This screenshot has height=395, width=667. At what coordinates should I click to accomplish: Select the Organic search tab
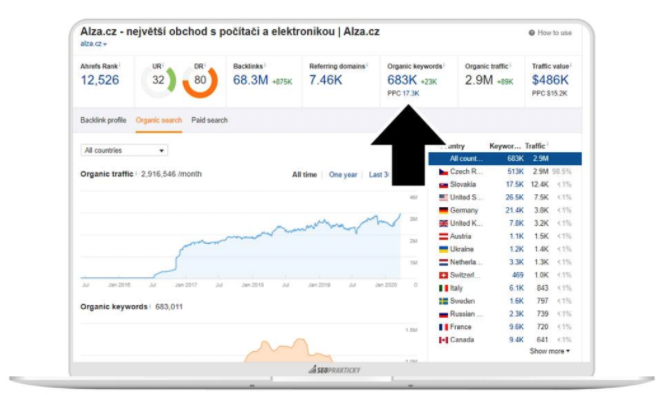159,120
